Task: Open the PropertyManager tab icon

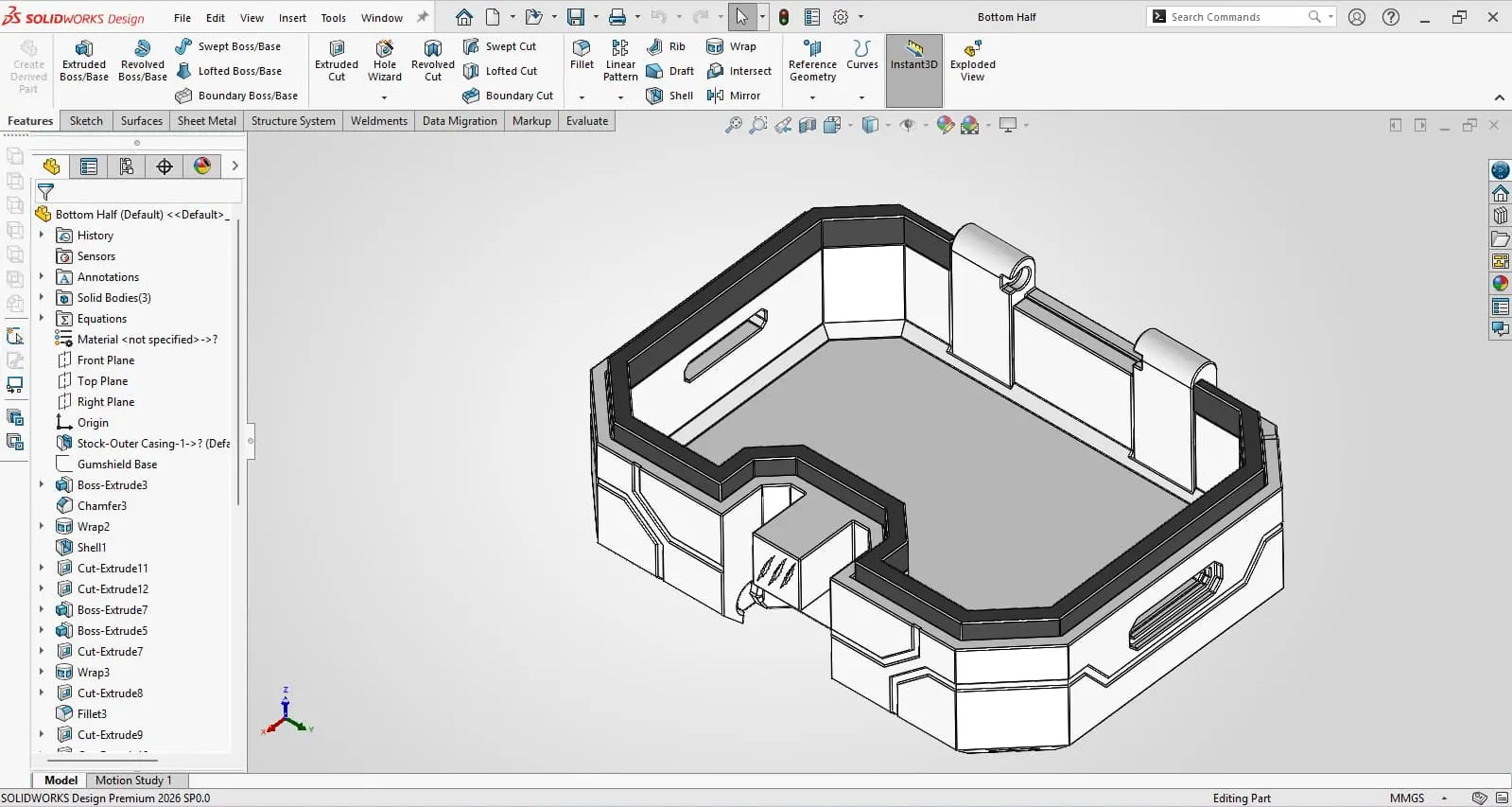Action: [x=89, y=167]
